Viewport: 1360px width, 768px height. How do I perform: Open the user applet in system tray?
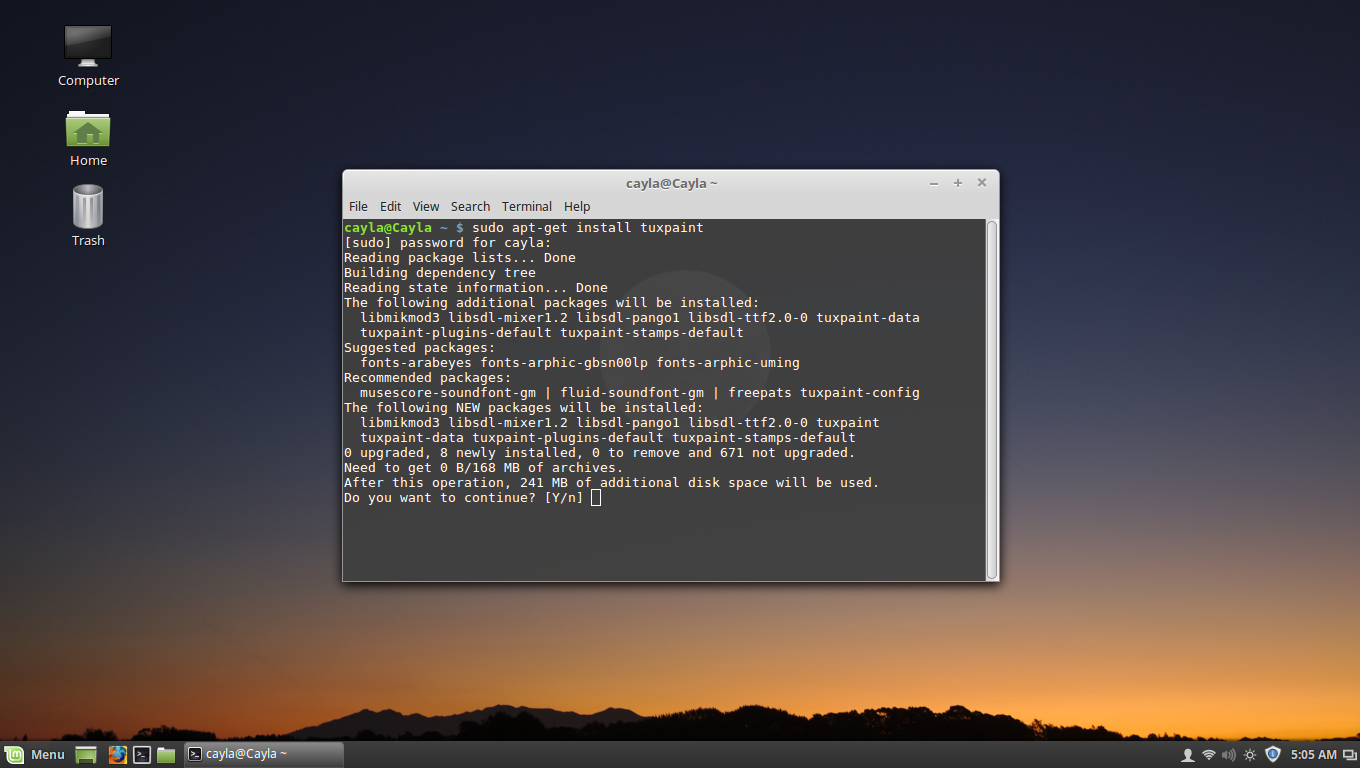coord(1187,754)
